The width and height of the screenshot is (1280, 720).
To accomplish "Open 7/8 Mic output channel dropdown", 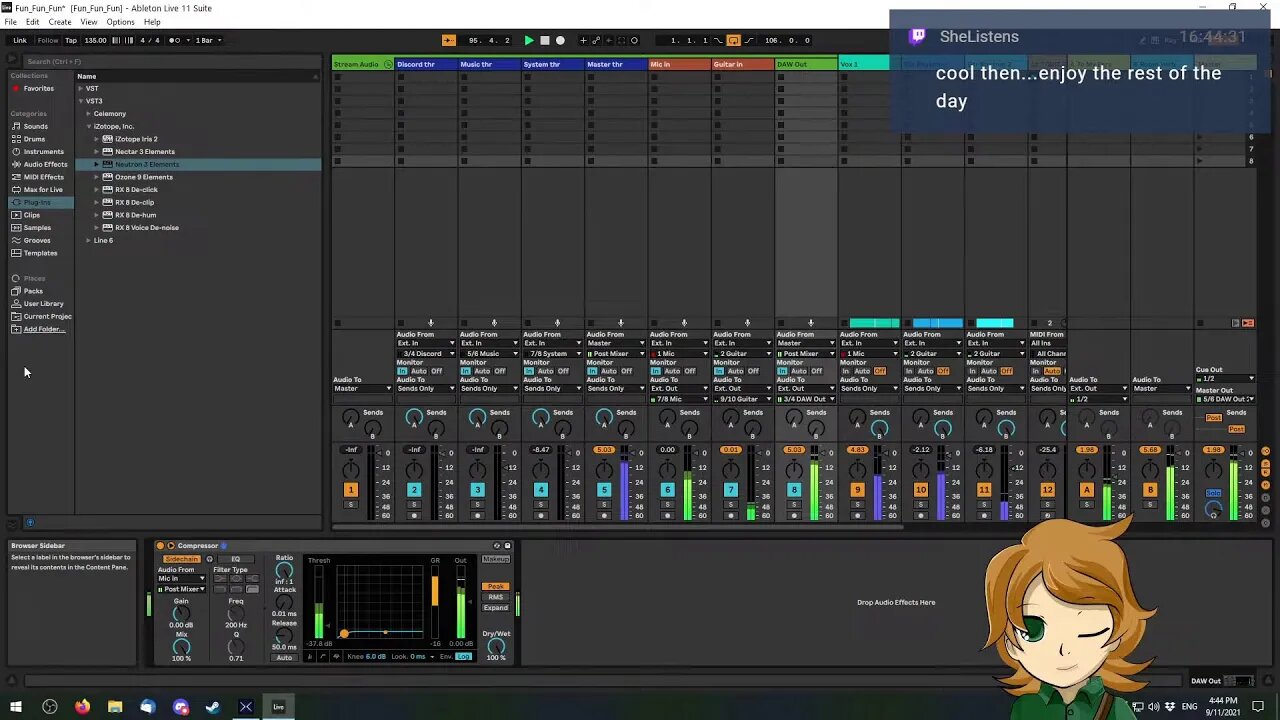I will (x=680, y=399).
